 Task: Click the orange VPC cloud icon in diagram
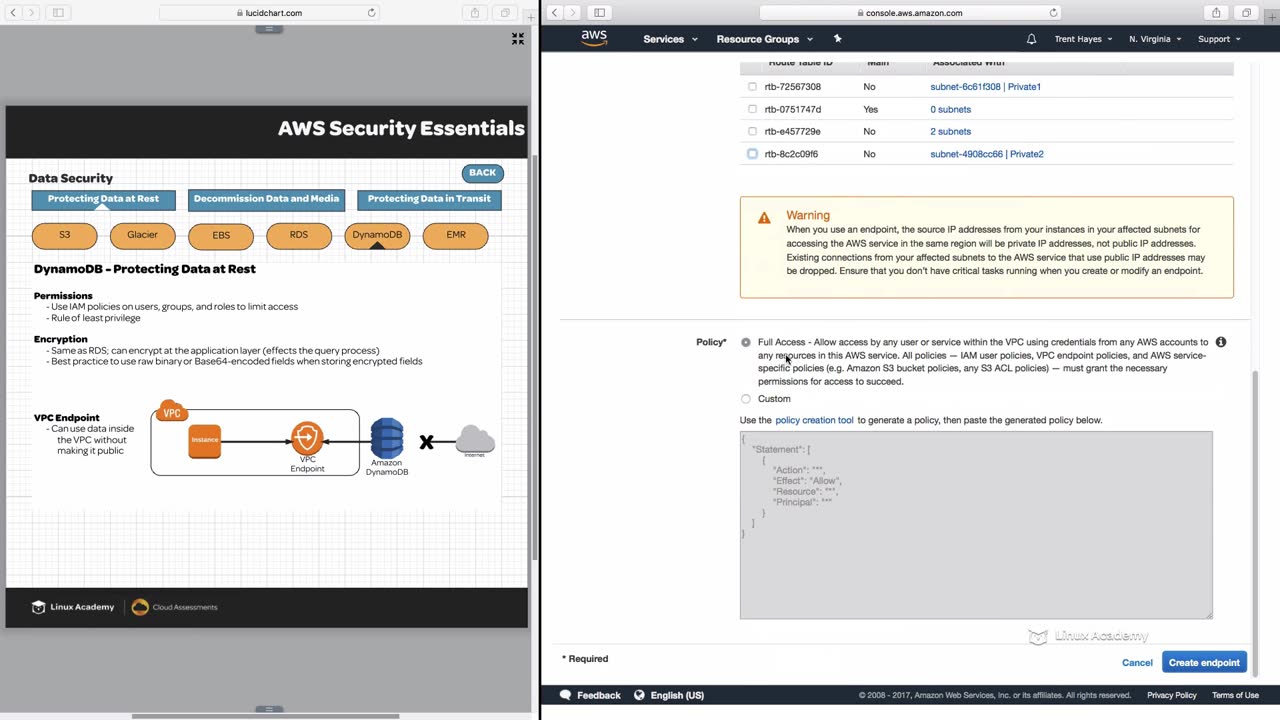[172, 412]
